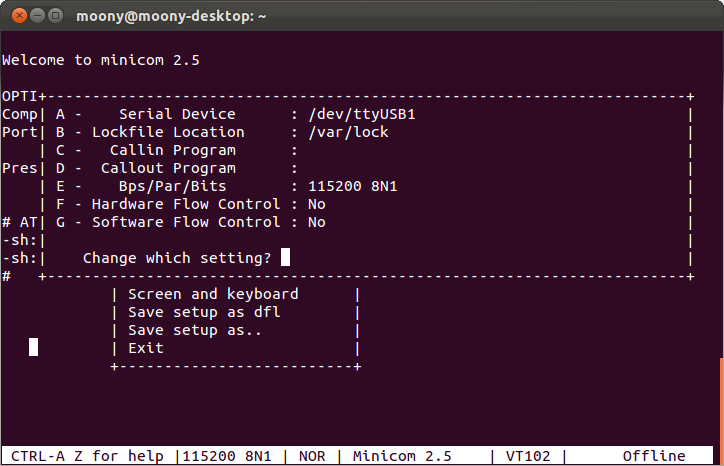The width and height of the screenshot is (724, 466).
Task: Click the Change which setting prompt cursor
Action: point(285,257)
